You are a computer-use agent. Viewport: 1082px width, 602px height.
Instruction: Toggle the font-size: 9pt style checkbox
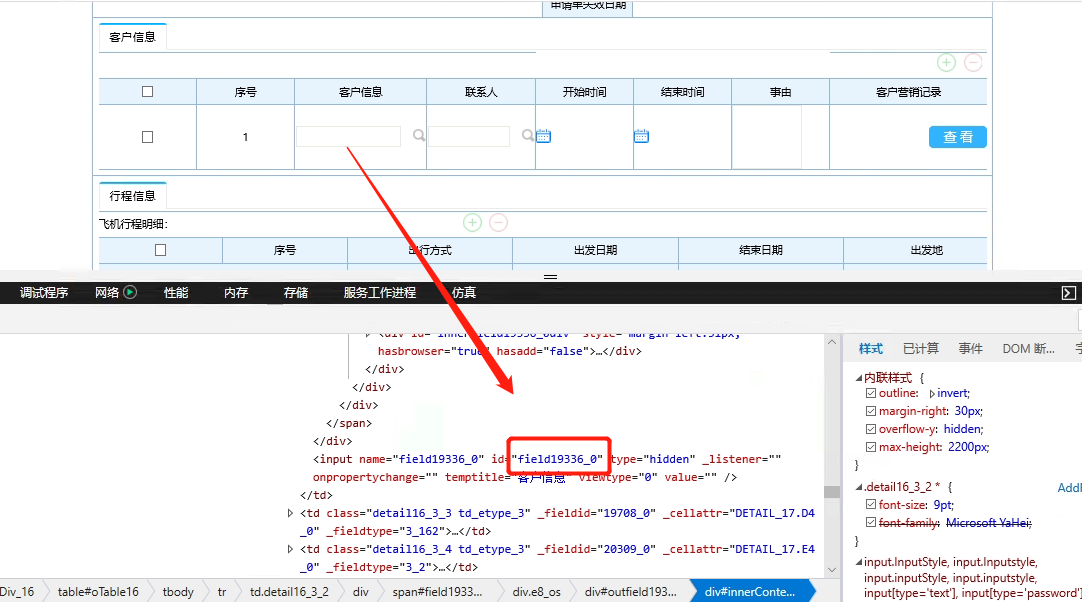pyautogui.click(x=871, y=505)
